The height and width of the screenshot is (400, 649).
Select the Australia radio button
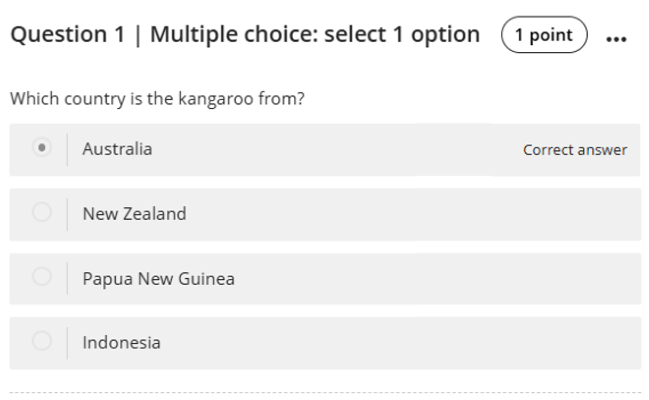[41, 149]
